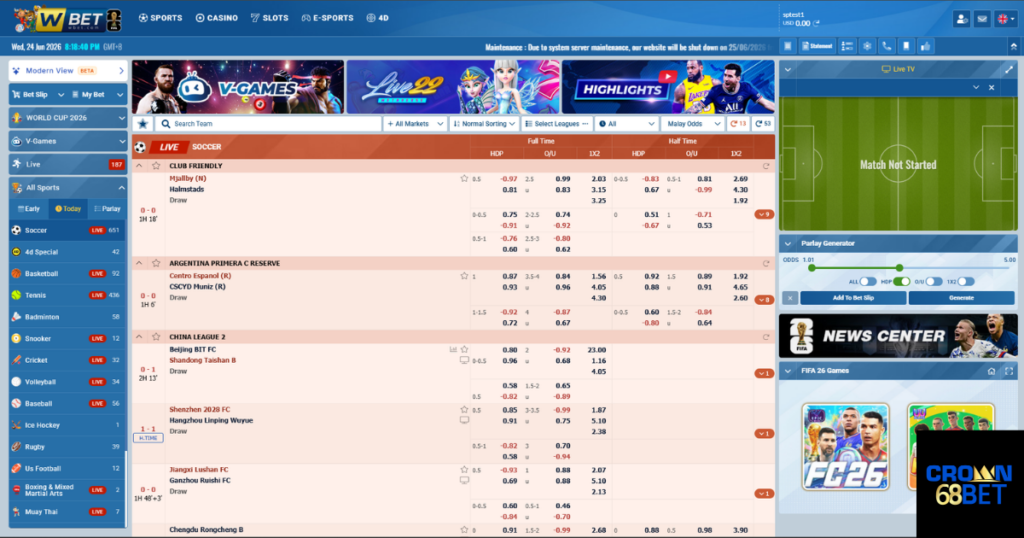
Task: Click favorites star filter beside search
Action: coord(143,123)
